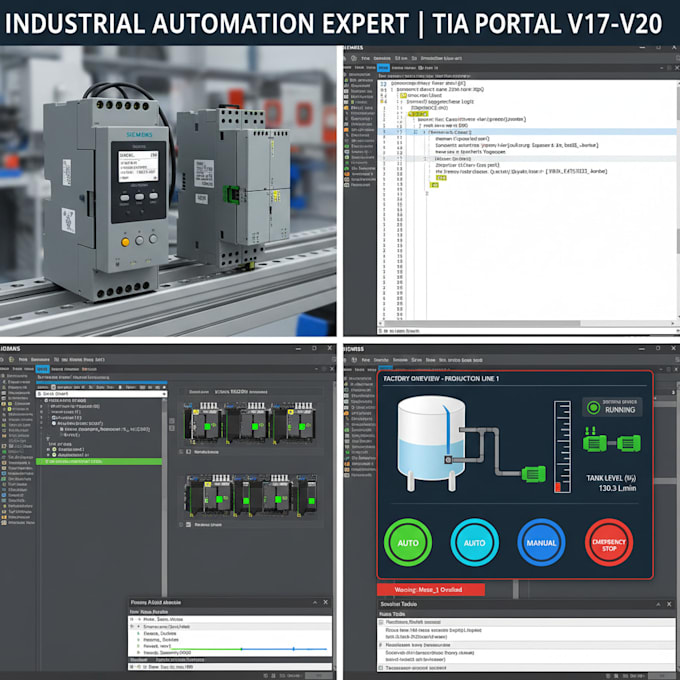Click the cyan AUITO button on HMI panel
Screen dimensions: 680x680
(x=474, y=542)
